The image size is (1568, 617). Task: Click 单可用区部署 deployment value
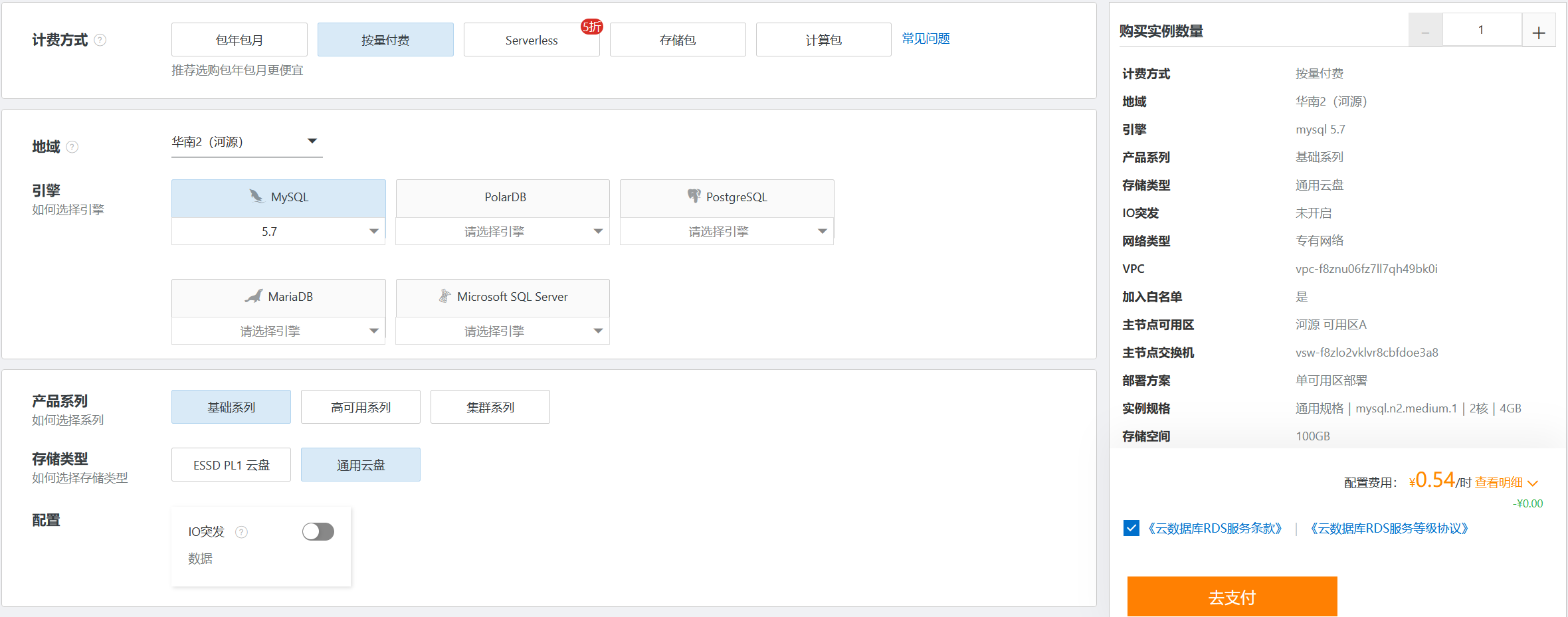(x=1331, y=381)
